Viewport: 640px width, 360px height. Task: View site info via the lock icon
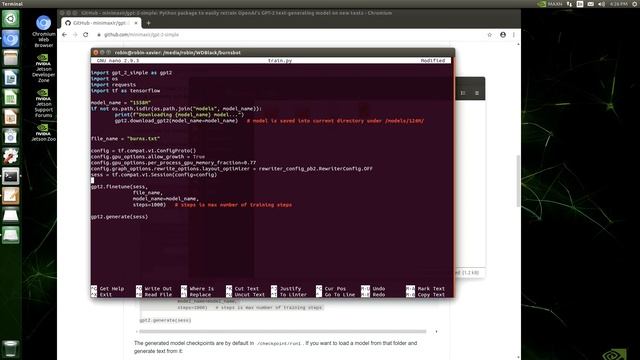coord(99,35)
